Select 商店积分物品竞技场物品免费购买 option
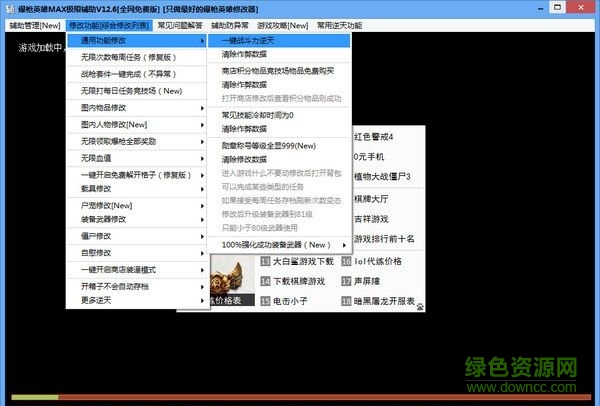 coord(279,71)
